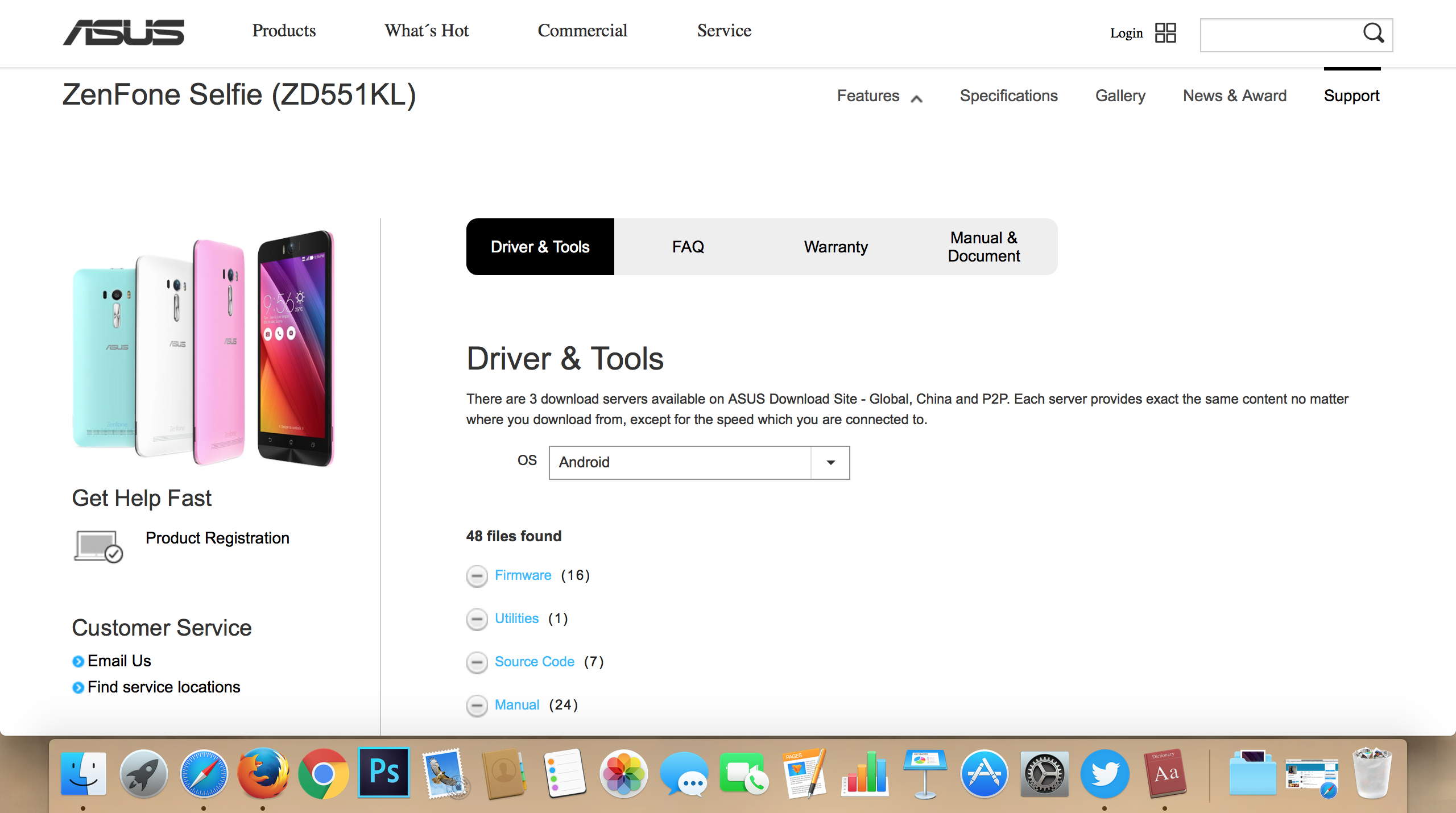Screen dimensions: 1456x813
Task: Open Keynote in the dock
Action: pyautogui.click(x=925, y=773)
